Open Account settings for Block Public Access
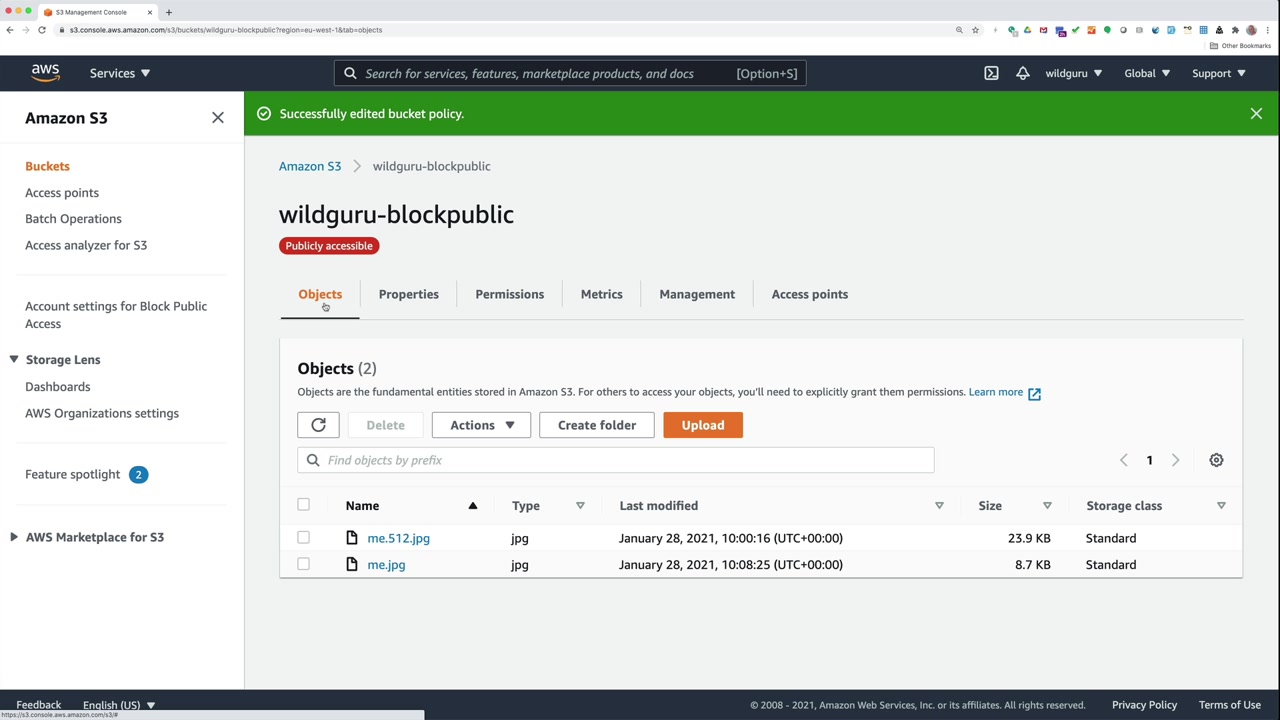Image resolution: width=1280 pixels, height=720 pixels. tap(116, 315)
